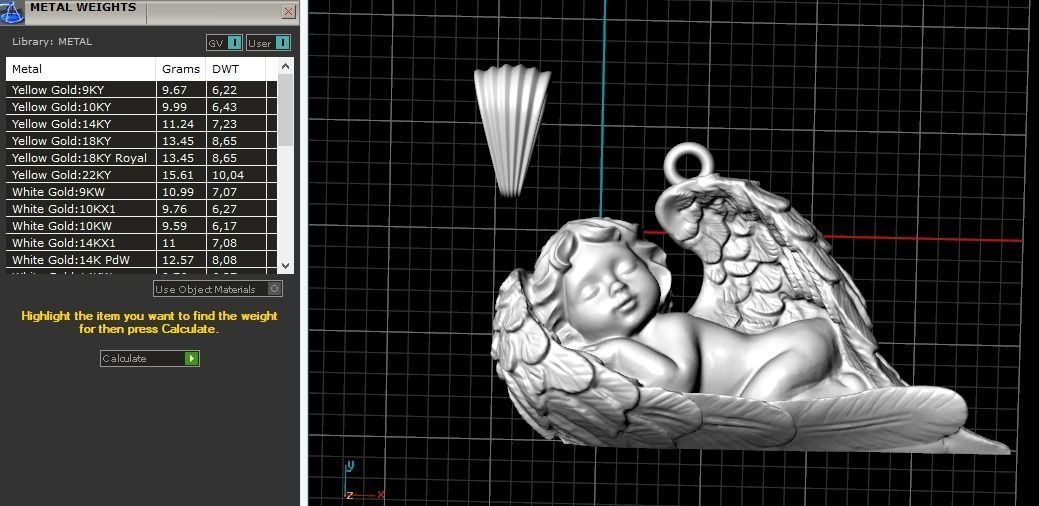The image size is (1039, 506).
Task: Select Yellow Gold:22KY row
Action: click(141, 175)
